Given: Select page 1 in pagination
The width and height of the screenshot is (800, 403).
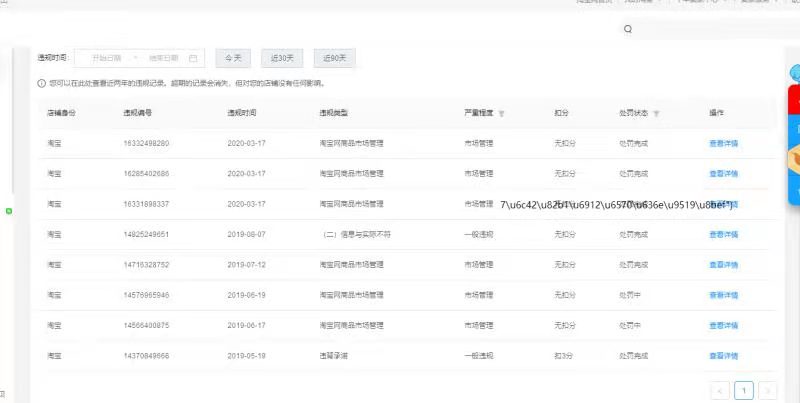Looking at the screenshot, I should tap(744, 391).
